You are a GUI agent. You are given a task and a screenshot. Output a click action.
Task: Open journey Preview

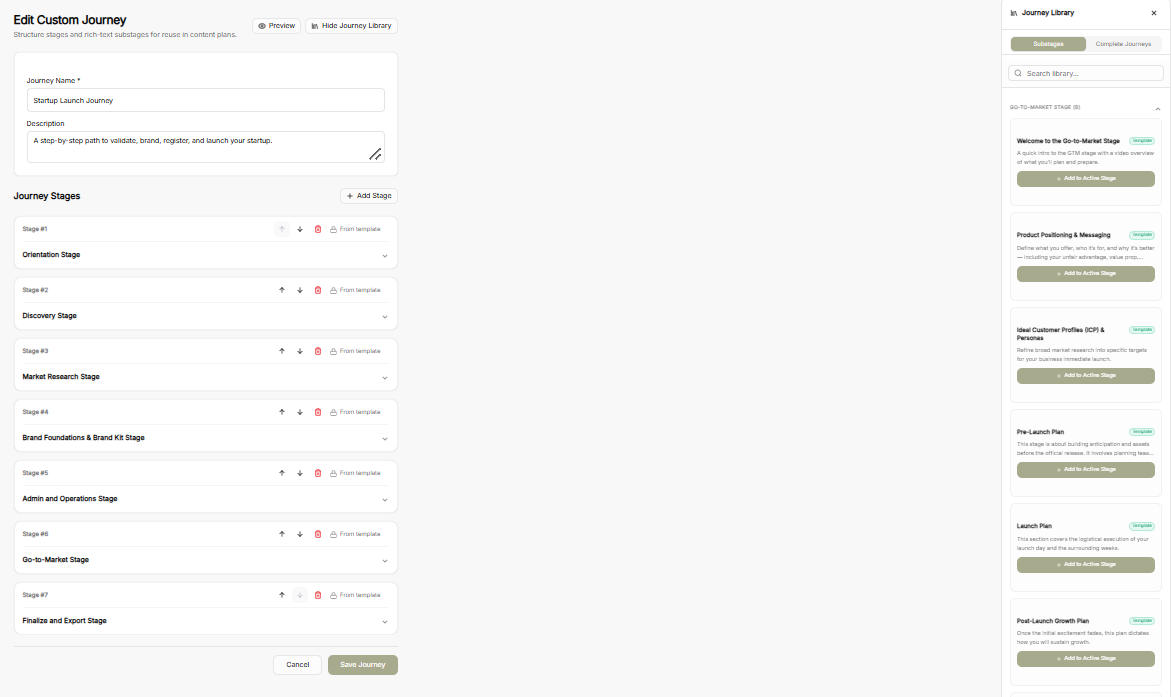pos(276,26)
